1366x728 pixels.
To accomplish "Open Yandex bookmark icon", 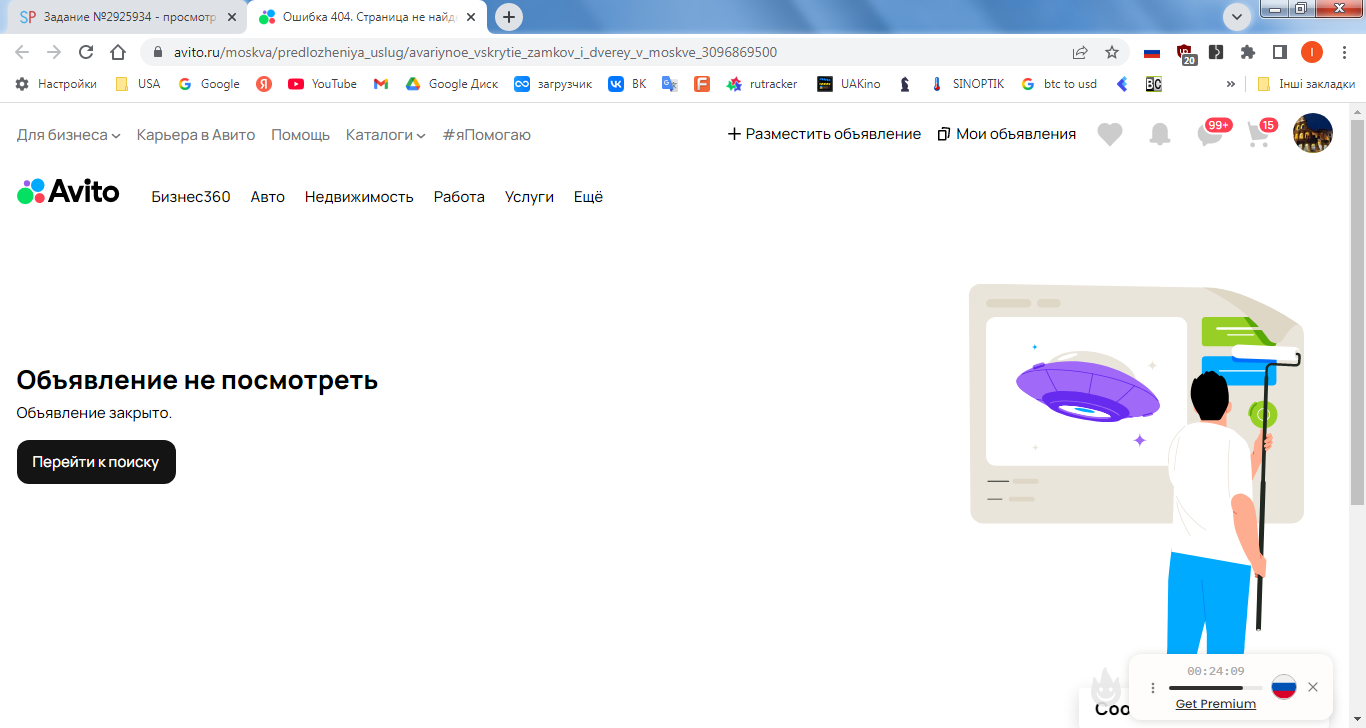I will (264, 84).
